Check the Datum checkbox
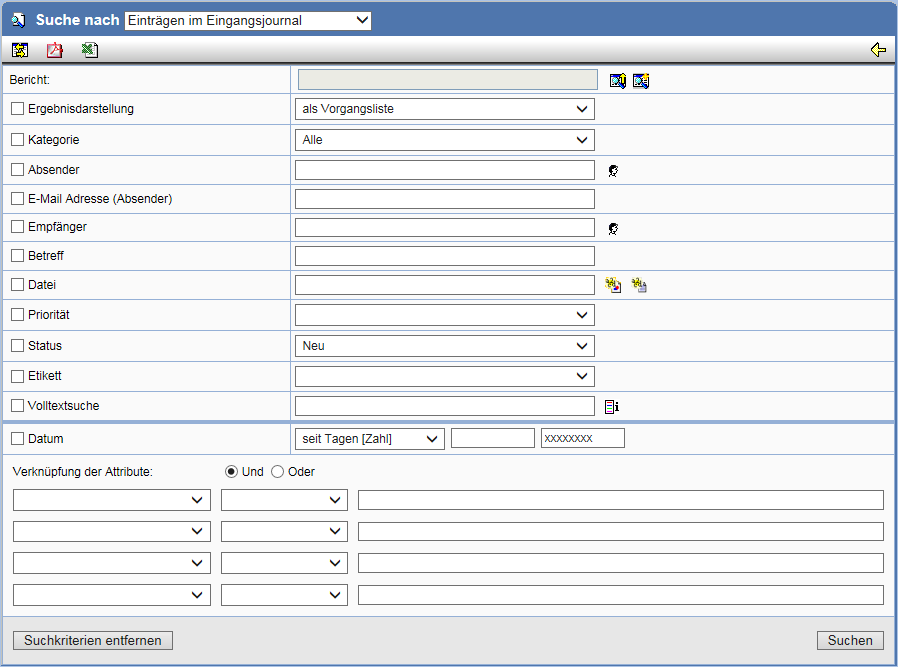 coord(18,439)
